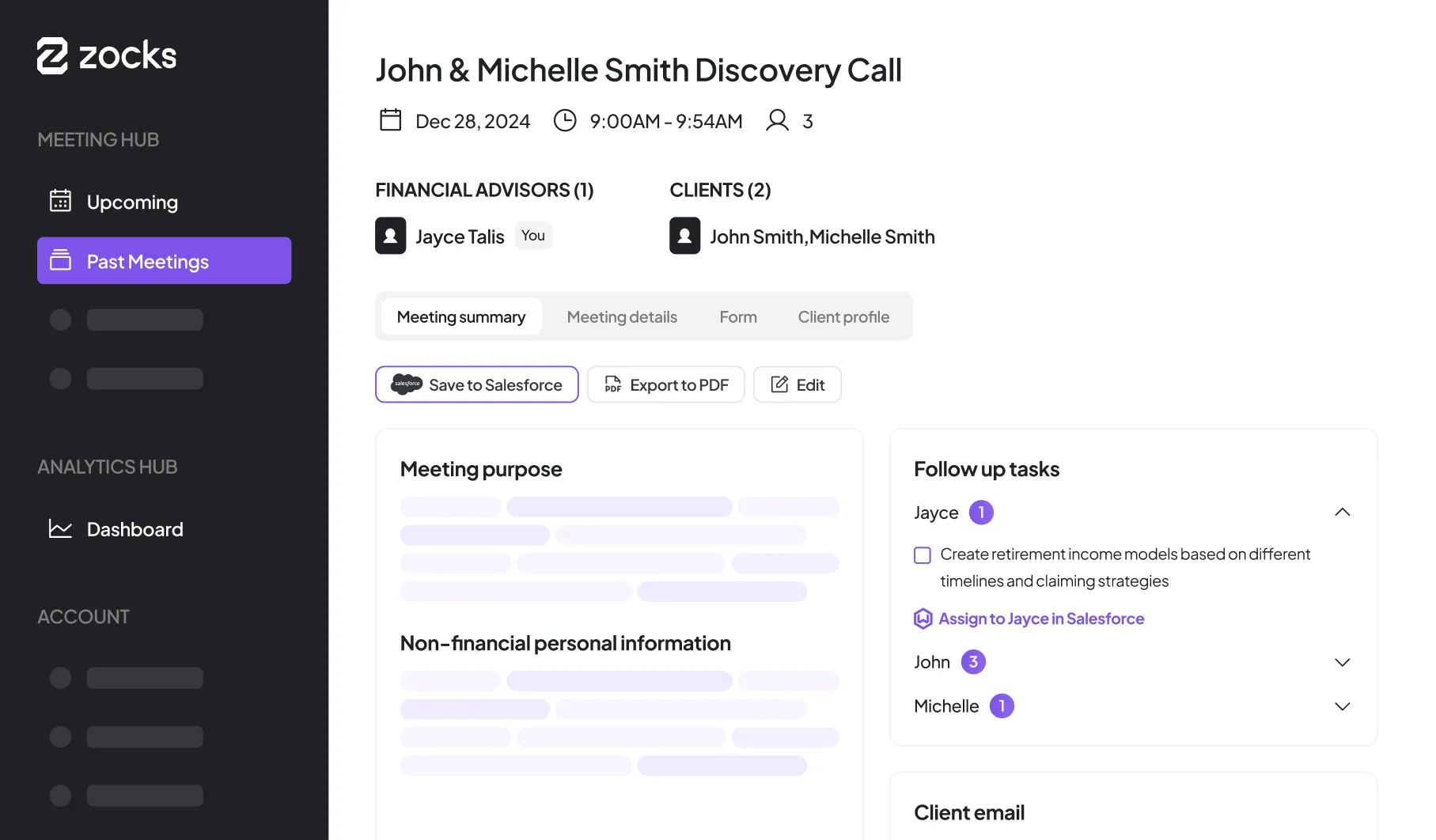Click the attendees person icon

[x=777, y=120]
